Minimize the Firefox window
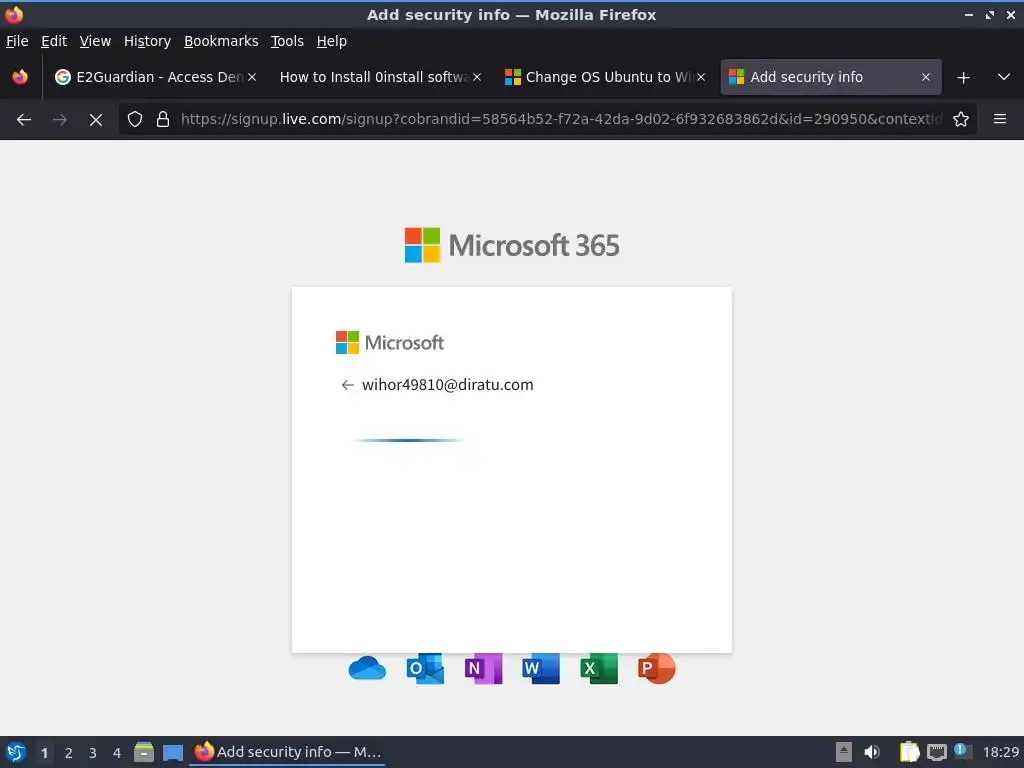Viewport: 1024px width, 768px height. pos(968,14)
